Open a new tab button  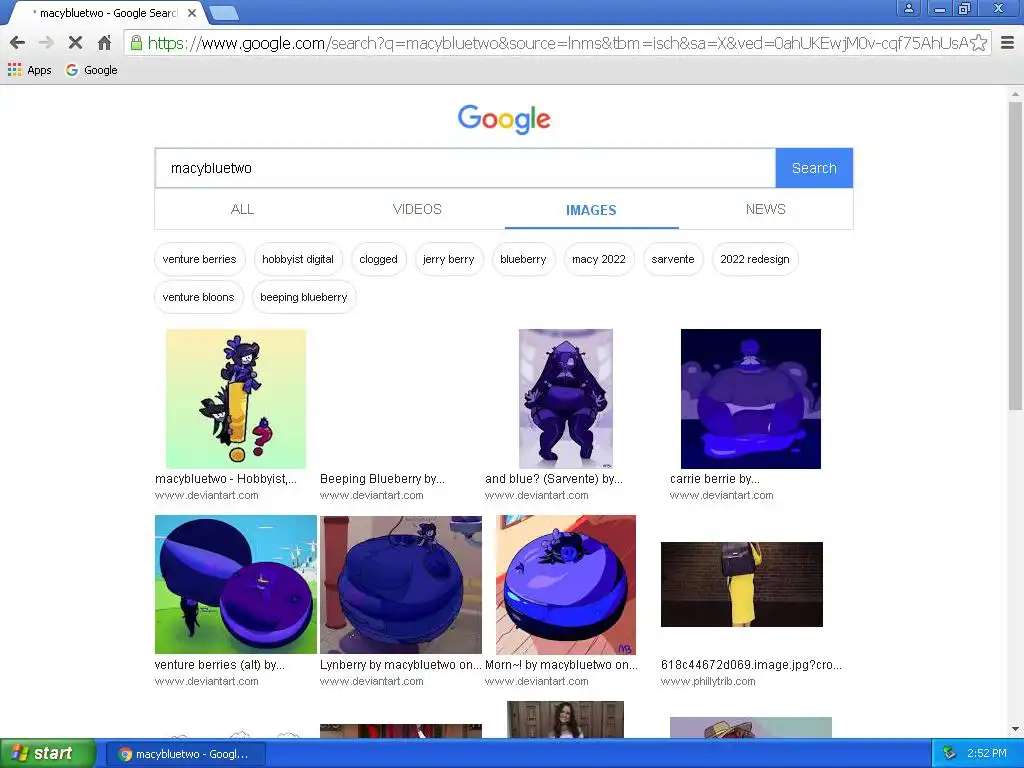224,12
